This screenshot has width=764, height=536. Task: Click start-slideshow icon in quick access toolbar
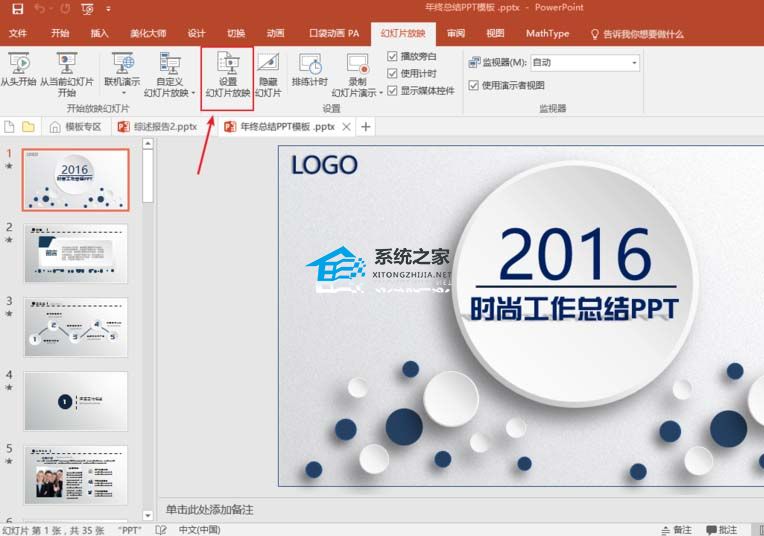click(x=88, y=9)
